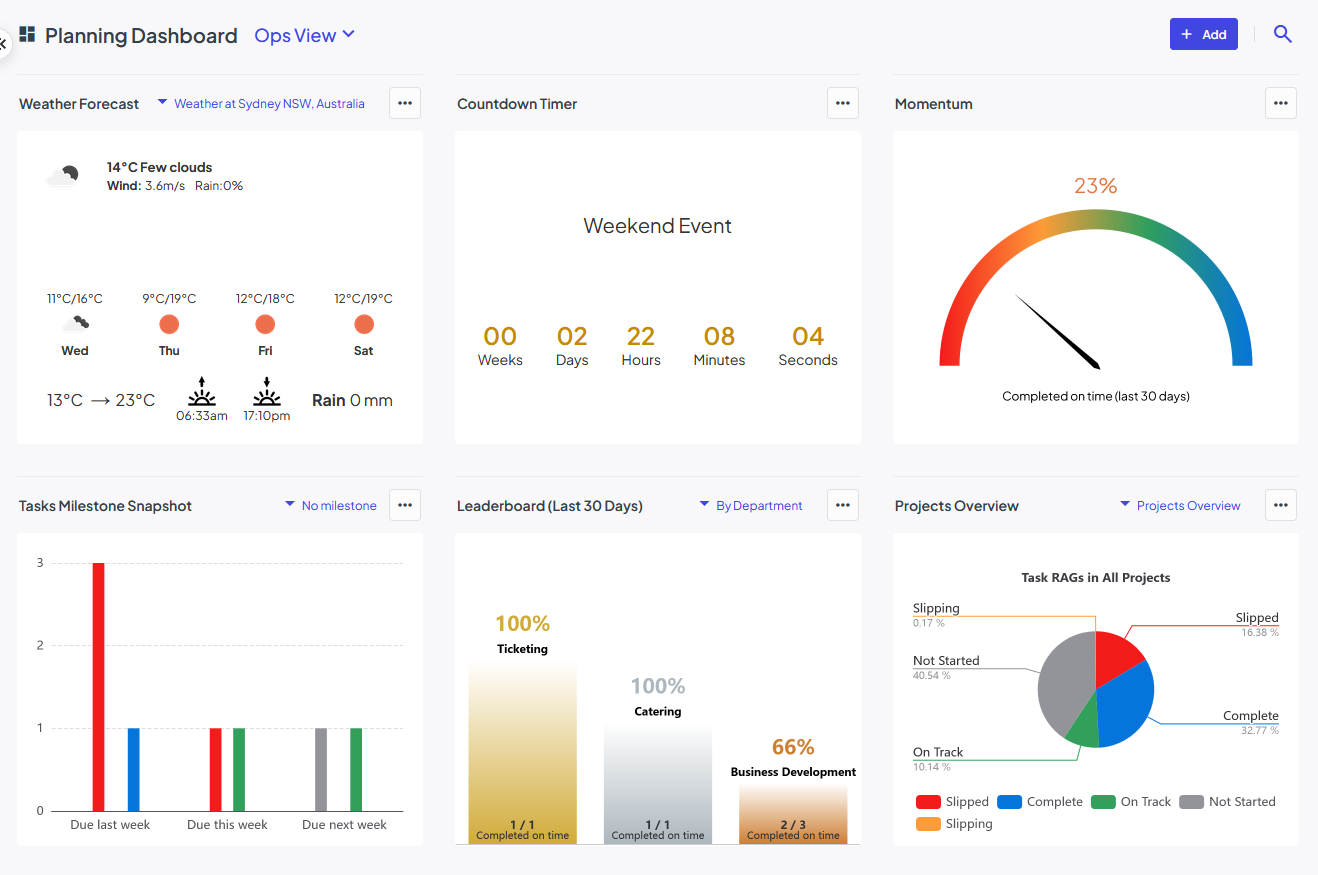The image size is (1318, 875).
Task: Click the 'Complete 32.77 %' pie label
Action: [x=1251, y=722]
